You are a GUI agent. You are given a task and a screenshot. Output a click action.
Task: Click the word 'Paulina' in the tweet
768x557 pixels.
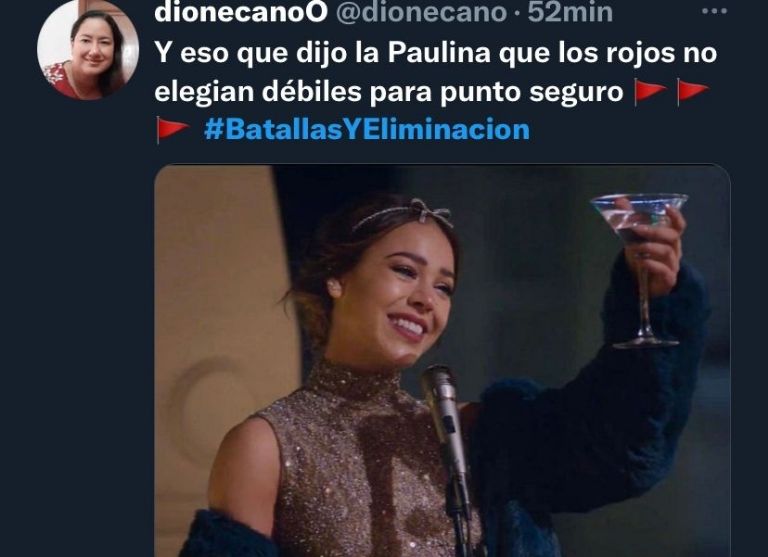[x=439, y=52]
